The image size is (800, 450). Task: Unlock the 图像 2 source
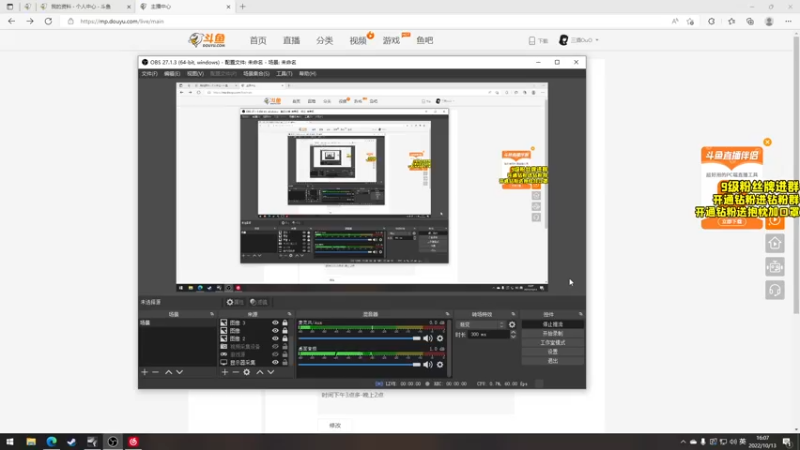[x=285, y=338]
